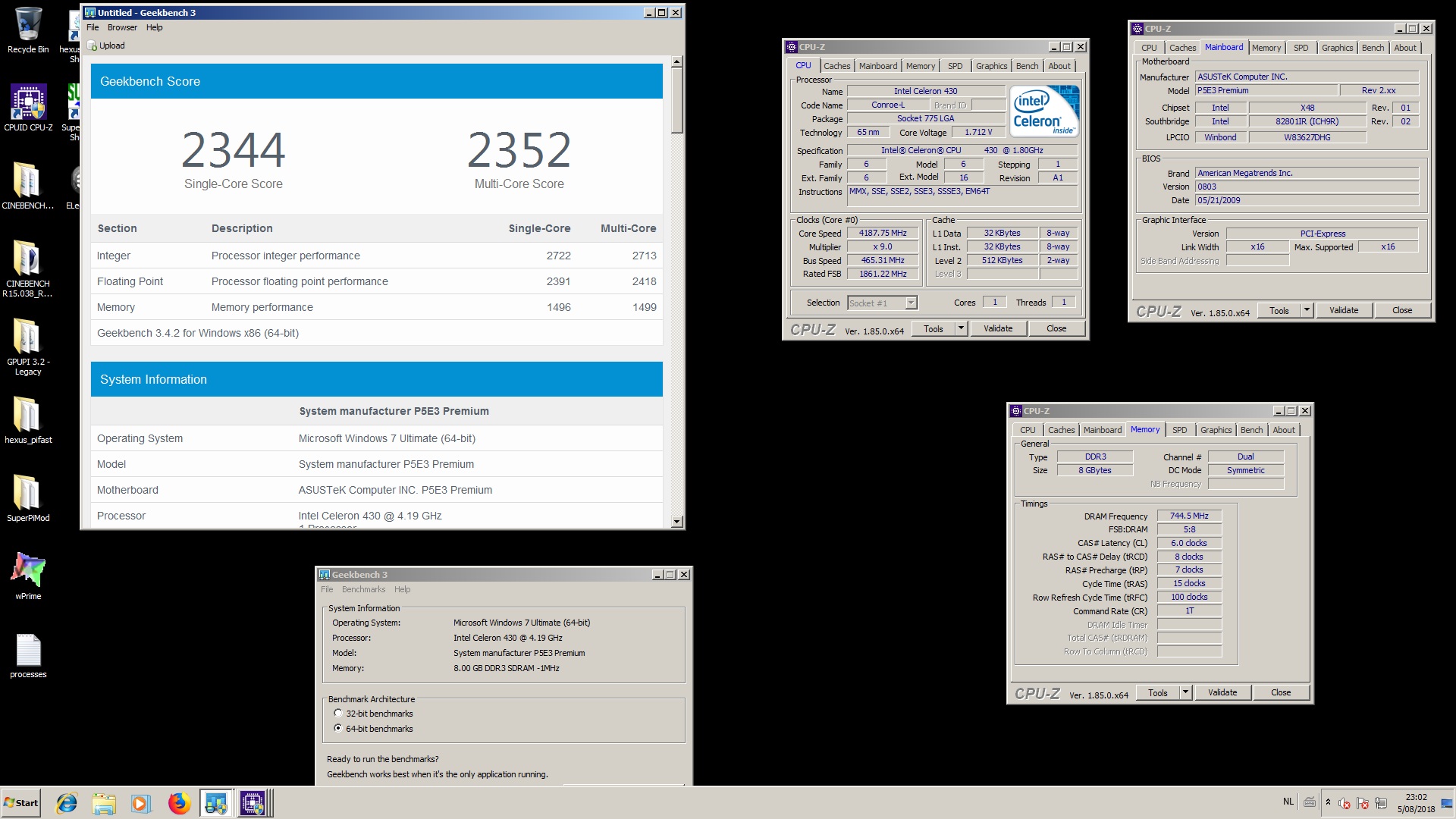Click NL language indicator in tray
The width and height of the screenshot is (1456, 819).
pos(1288,802)
